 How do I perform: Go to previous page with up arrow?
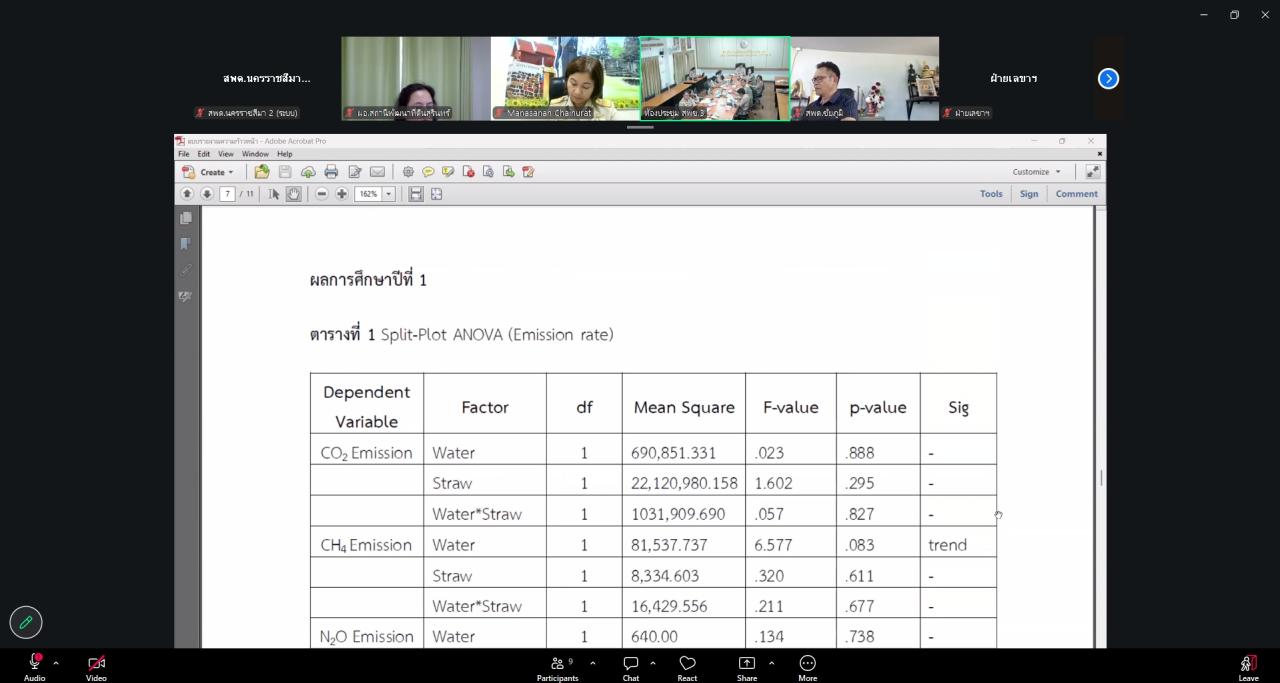tap(187, 194)
